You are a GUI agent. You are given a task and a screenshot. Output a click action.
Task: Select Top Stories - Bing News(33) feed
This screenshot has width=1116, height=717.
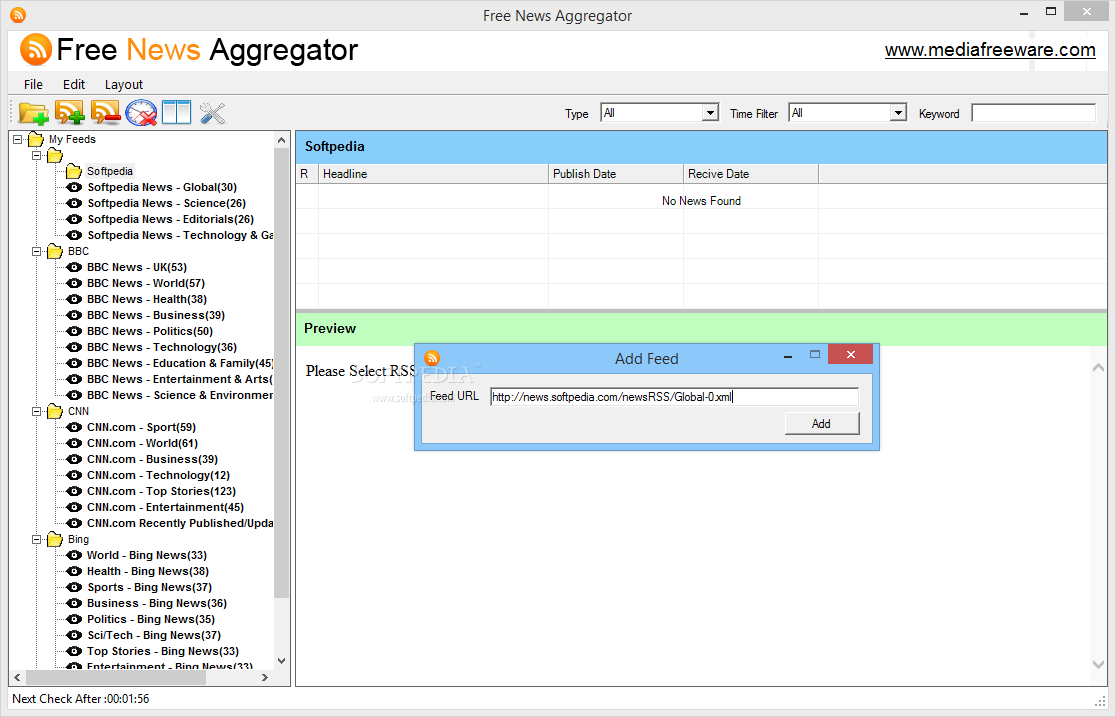click(x=163, y=651)
